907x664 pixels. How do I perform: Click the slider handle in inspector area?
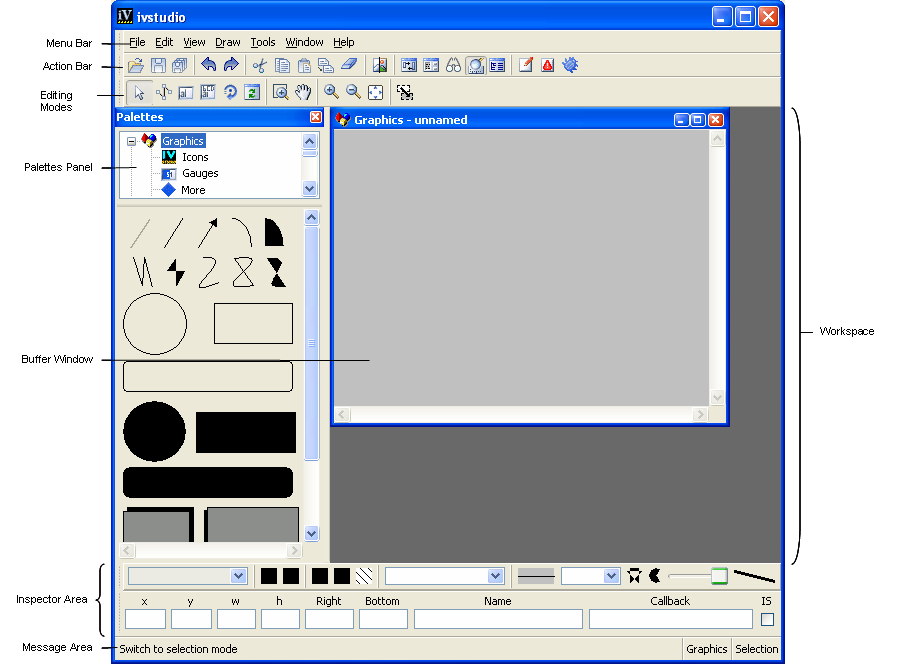(719, 576)
